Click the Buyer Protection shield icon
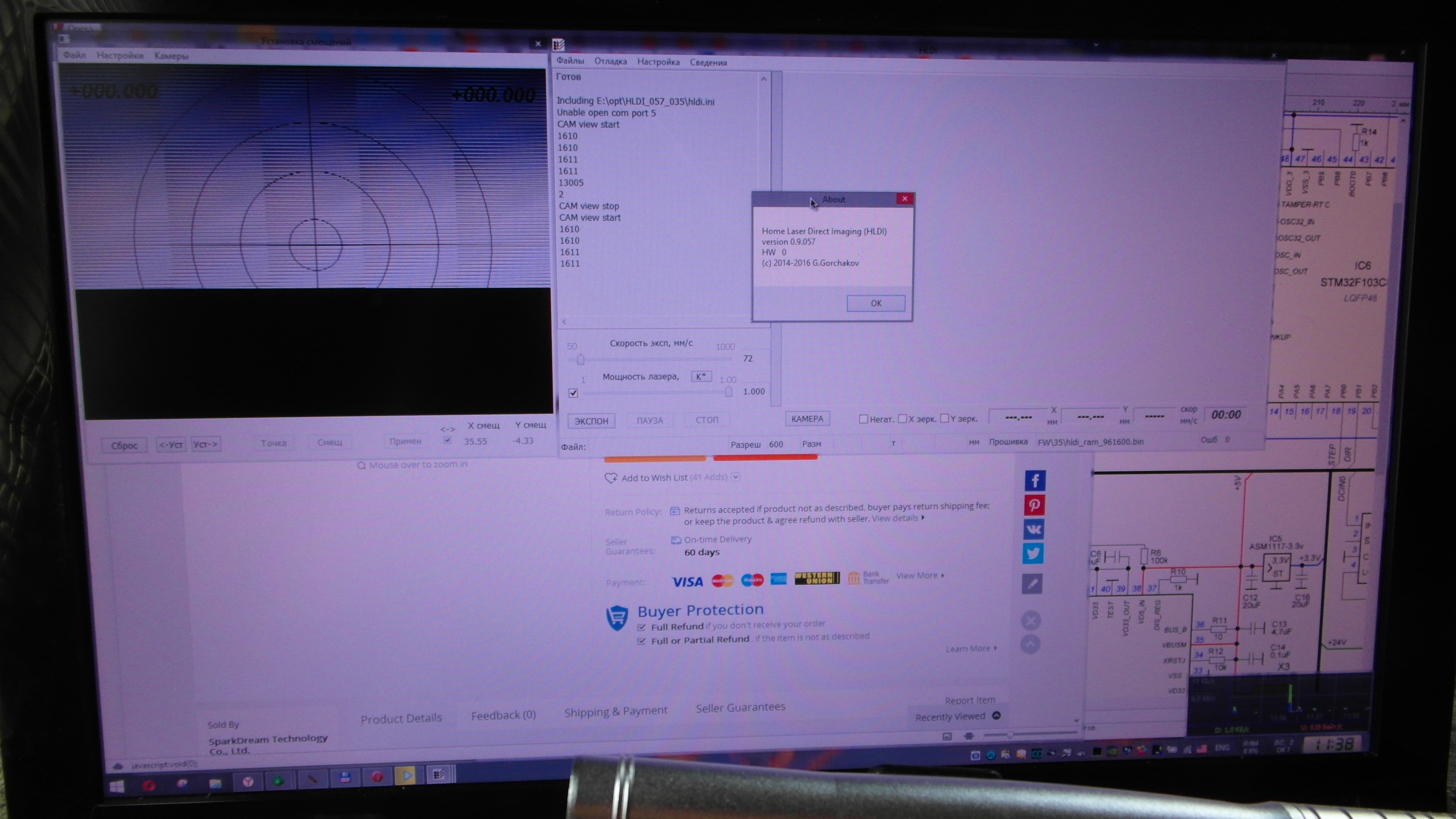This screenshot has height=819, width=1456. [x=617, y=617]
